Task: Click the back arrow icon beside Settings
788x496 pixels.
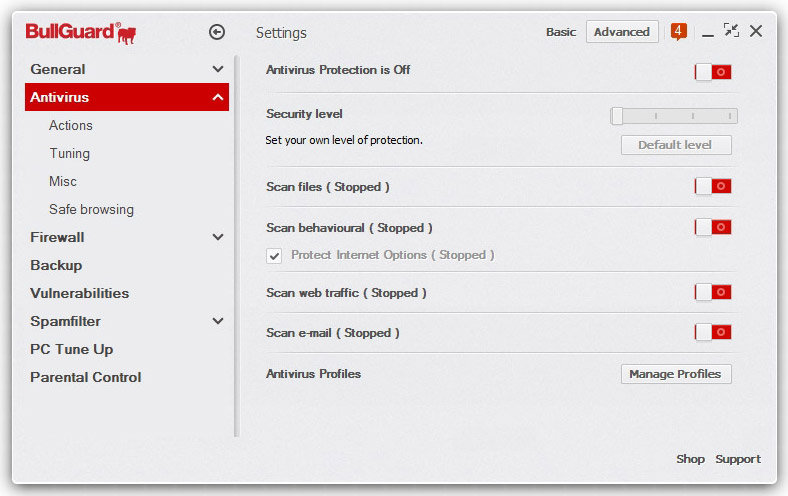Action: pyautogui.click(x=217, y=32)
